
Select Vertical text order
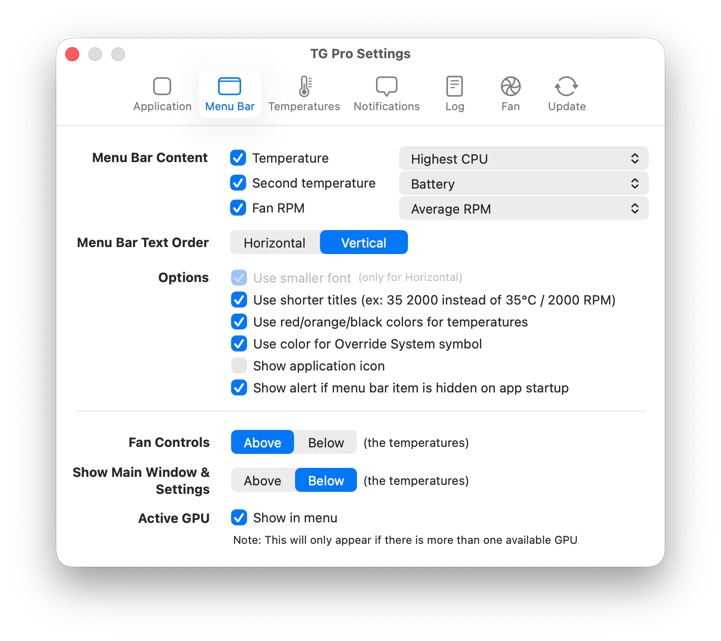click(364, 242)
